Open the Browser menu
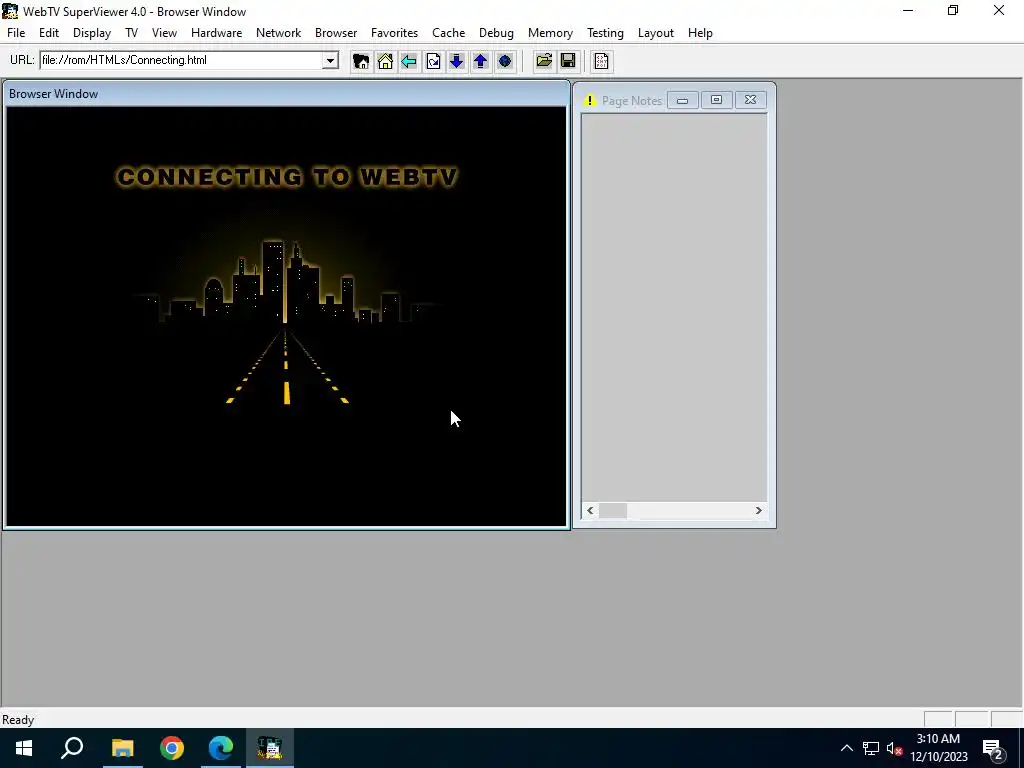Screen dimensions: 1024x768 tap(336, 33)
